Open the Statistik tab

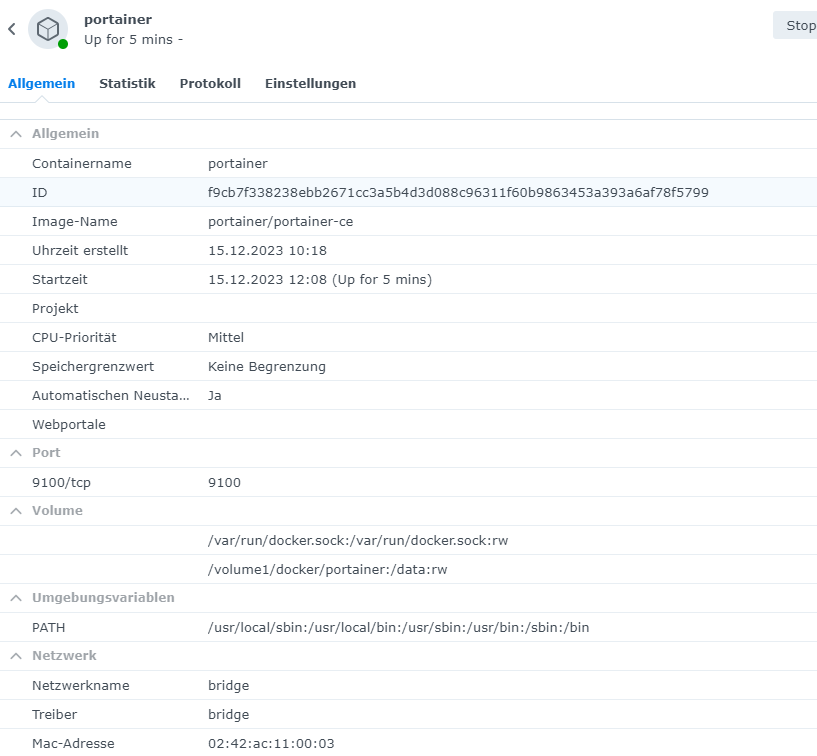[127, 83]
